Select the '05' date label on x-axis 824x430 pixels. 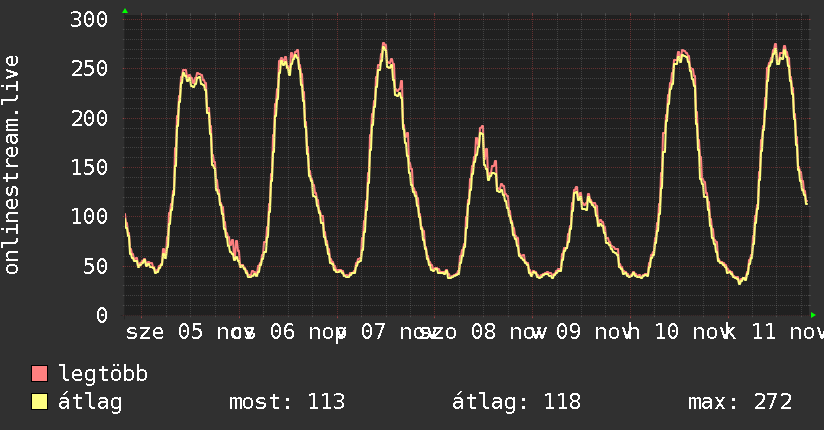click(x=190, y=331)
